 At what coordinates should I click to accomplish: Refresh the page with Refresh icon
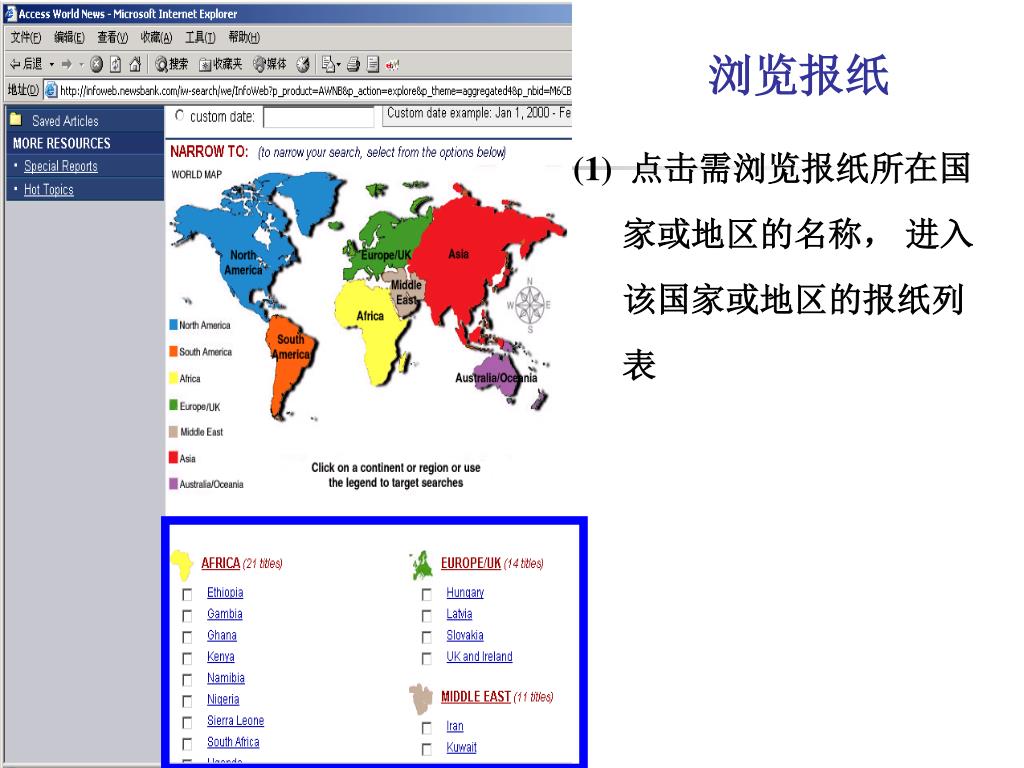coord(116,64)
